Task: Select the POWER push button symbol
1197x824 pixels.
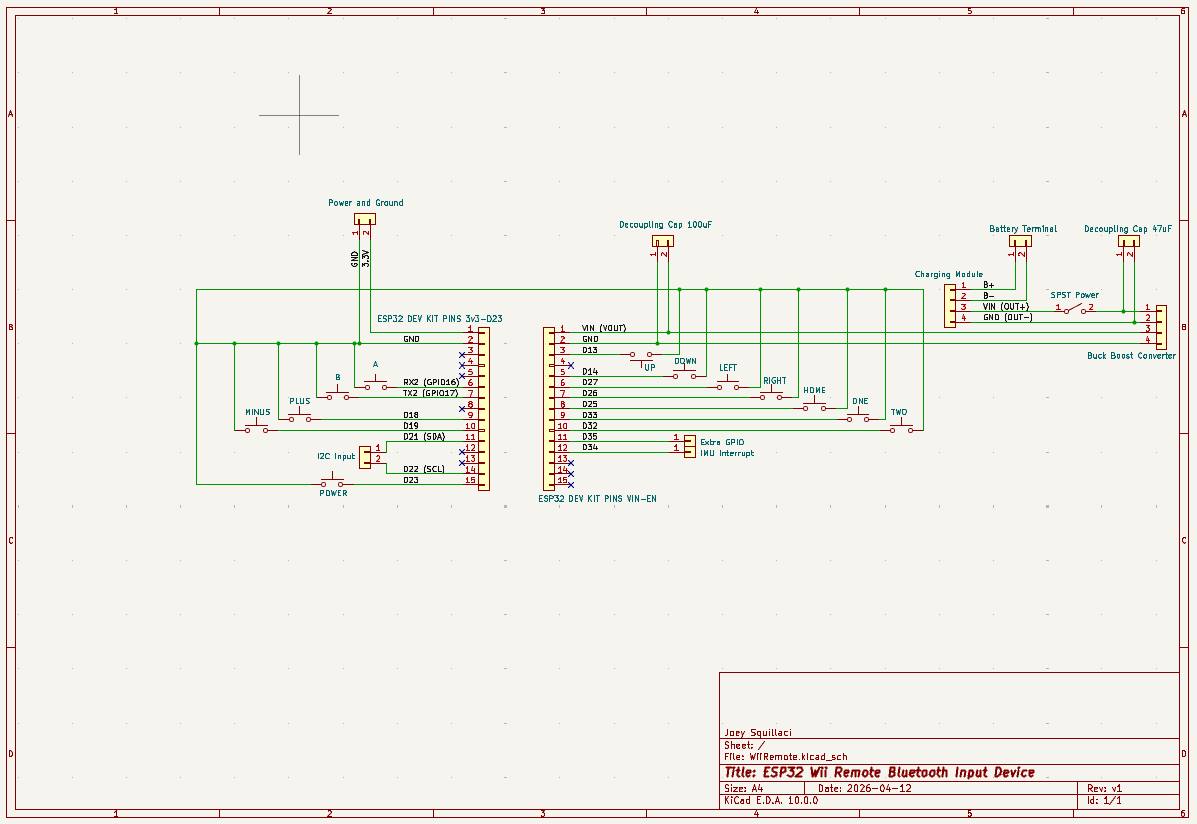Action: point(332,481)
